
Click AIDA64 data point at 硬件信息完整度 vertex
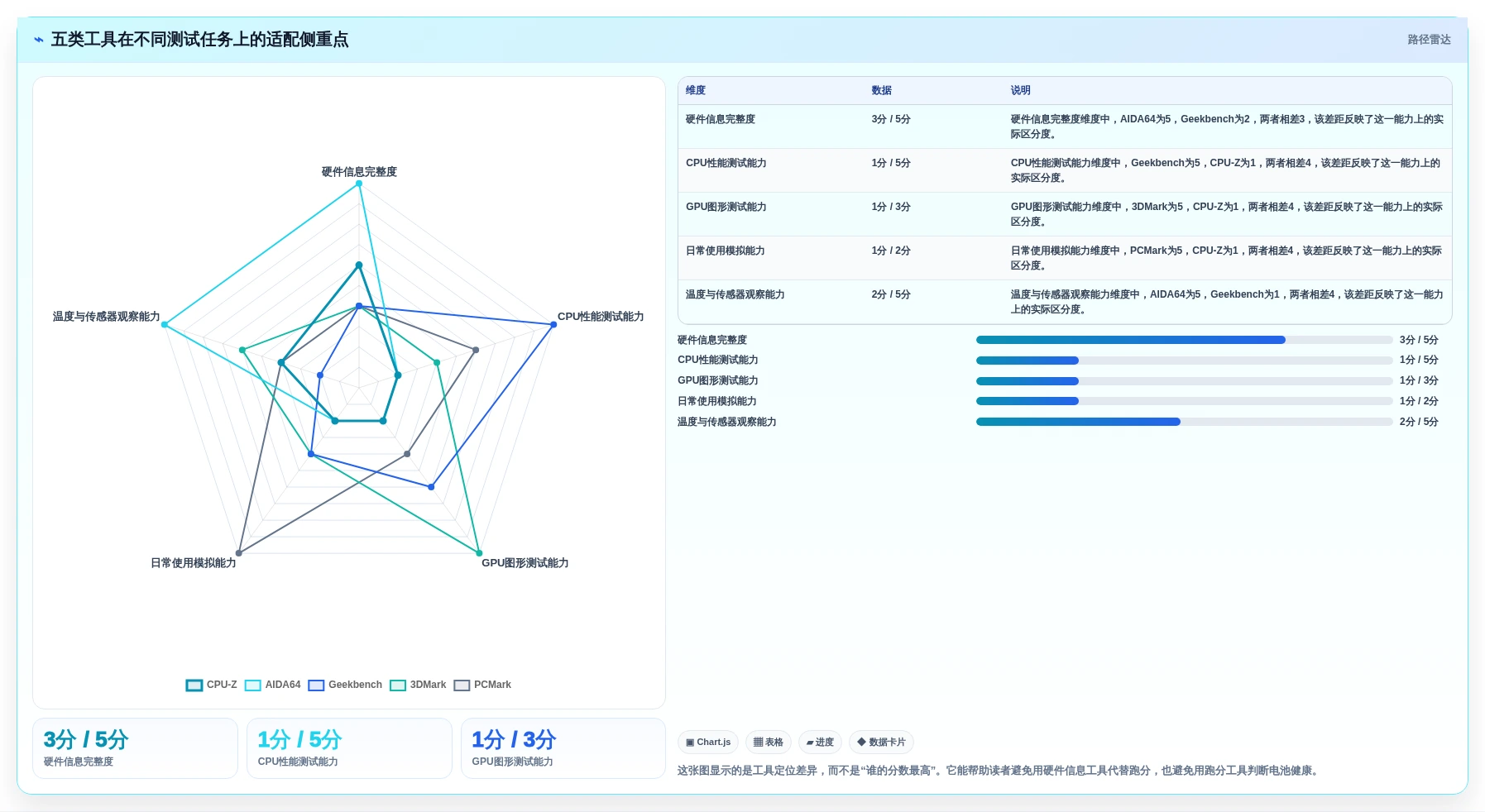tap(359, 184)
